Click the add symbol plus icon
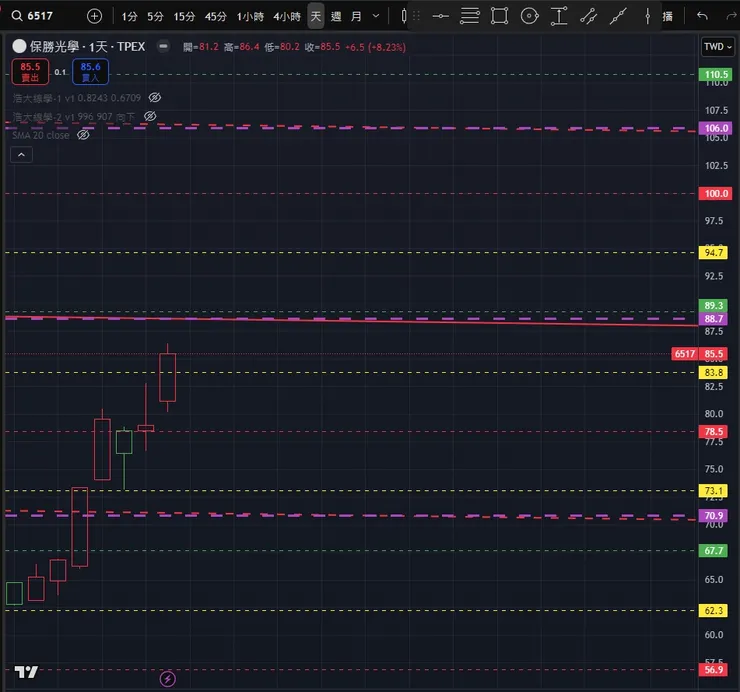The width and height of the screenshot is (740, 692). [x=94, y=16]
